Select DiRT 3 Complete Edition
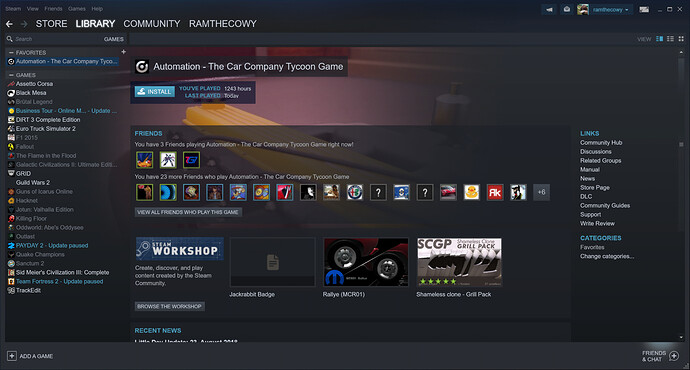Image resolution: width=690 pixels, height=370 pixels. (48, 120)
